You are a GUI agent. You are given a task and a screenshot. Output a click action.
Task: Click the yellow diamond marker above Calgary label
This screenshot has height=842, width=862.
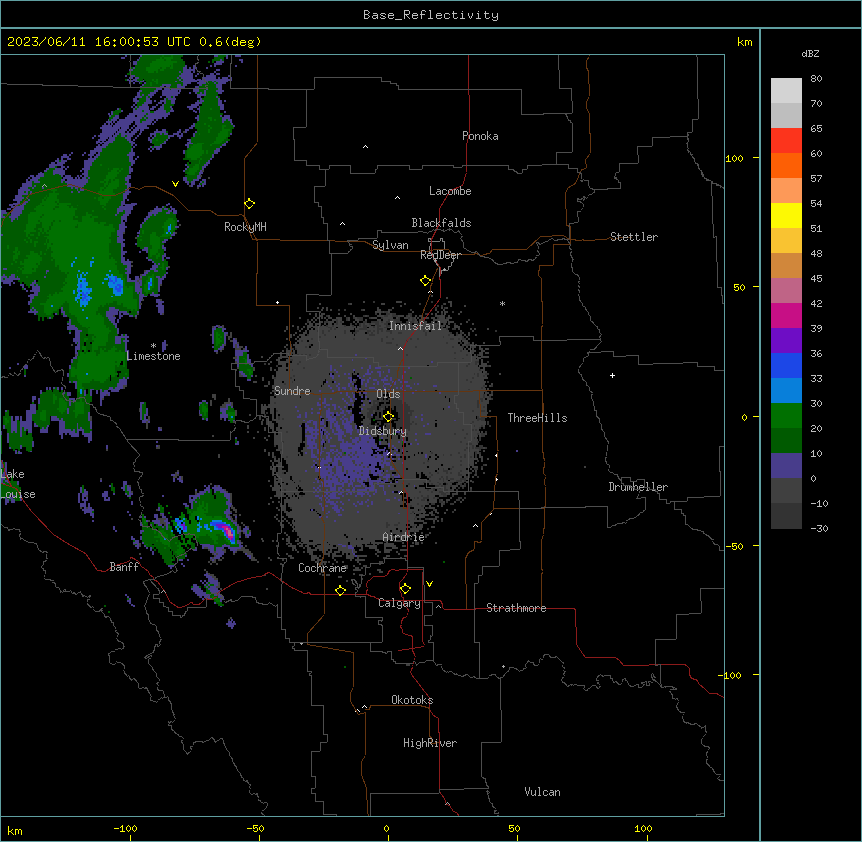click(405, 589)
